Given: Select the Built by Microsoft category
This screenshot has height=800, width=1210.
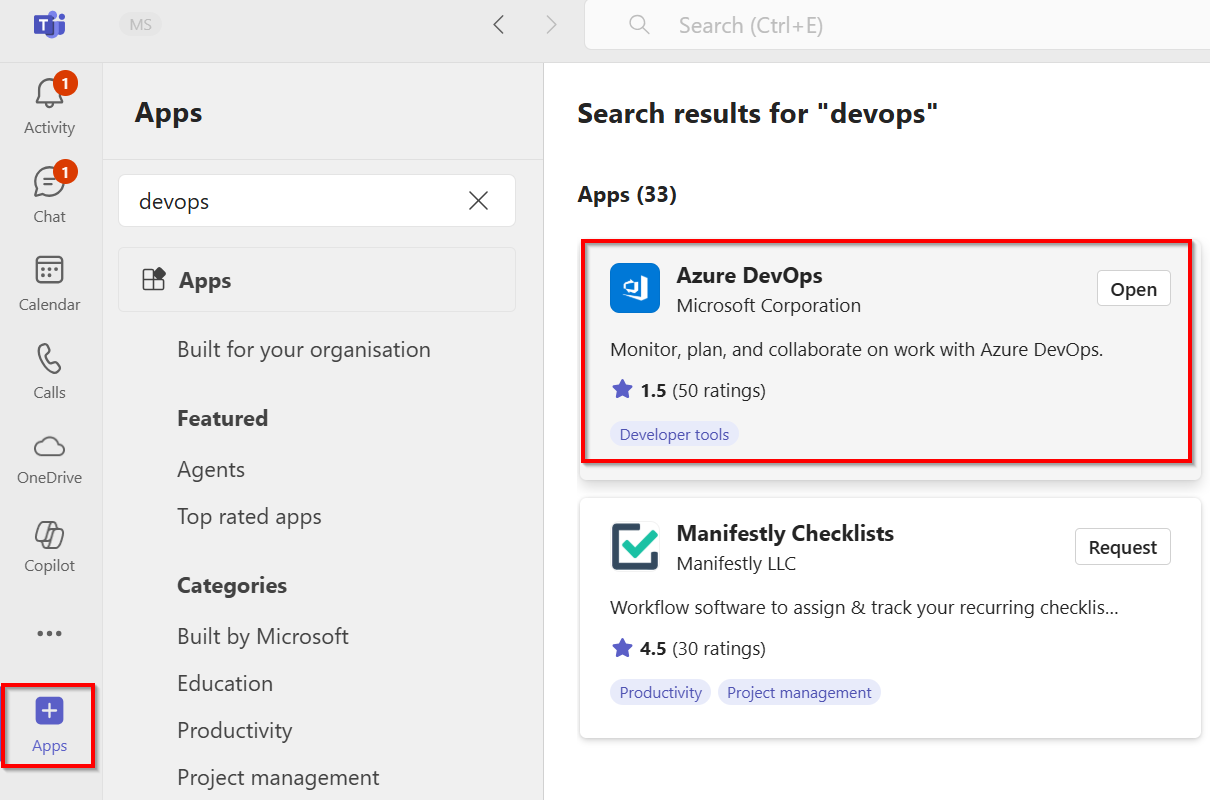Looking at the screenshot, I should (x=263, y=636).
